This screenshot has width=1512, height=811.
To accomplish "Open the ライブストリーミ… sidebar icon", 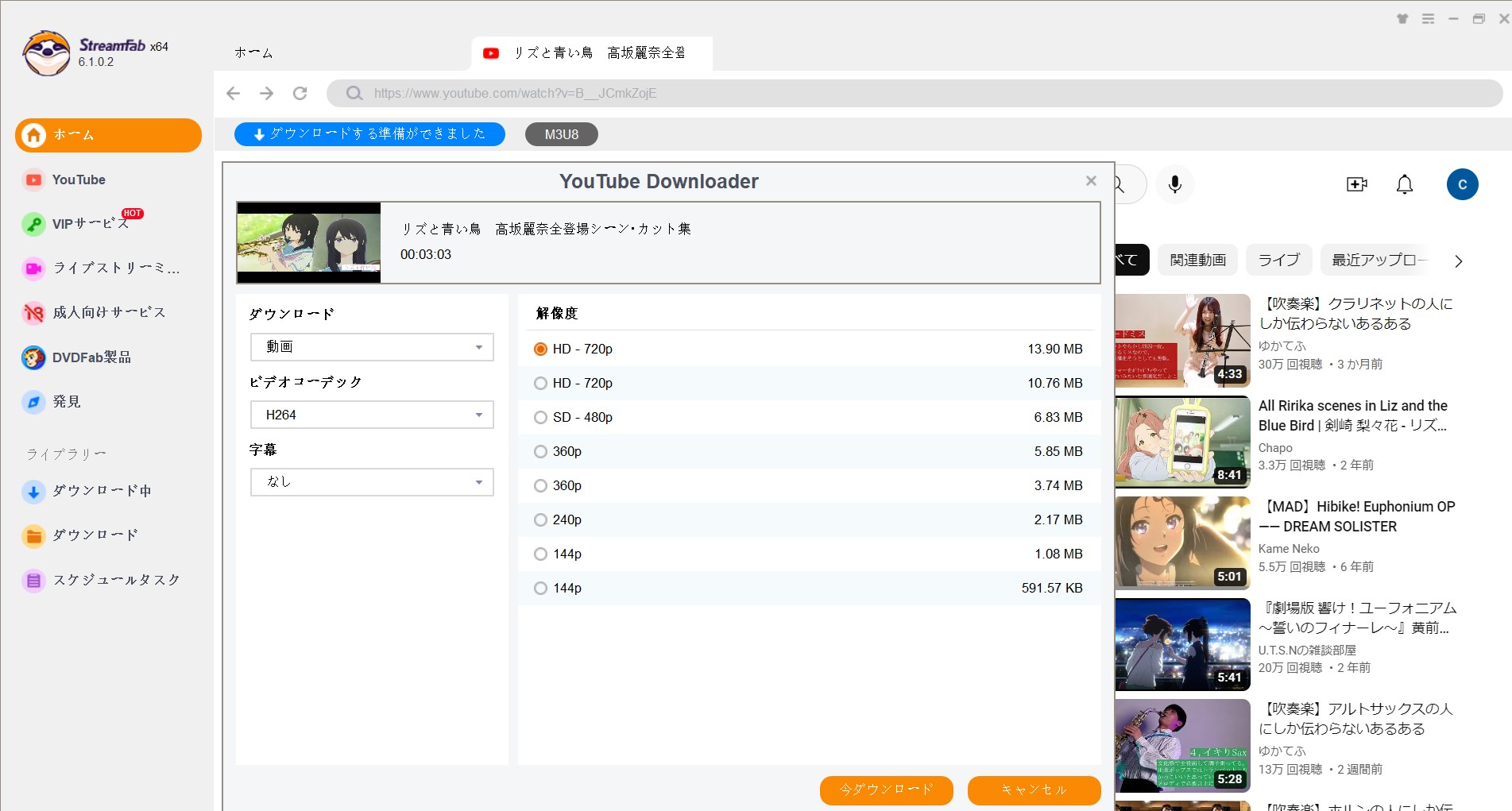I will pyautogui.click(x=33, y=268).
